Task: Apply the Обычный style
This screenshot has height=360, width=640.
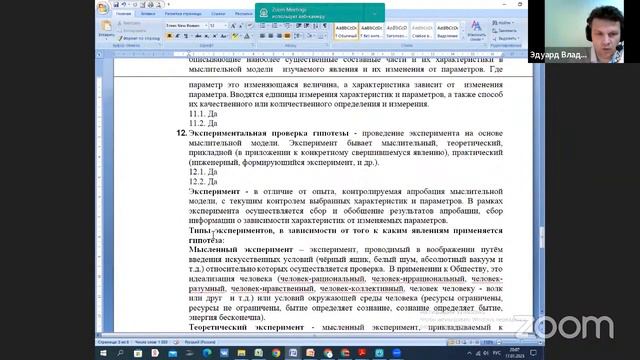Action: pos(346,31)
